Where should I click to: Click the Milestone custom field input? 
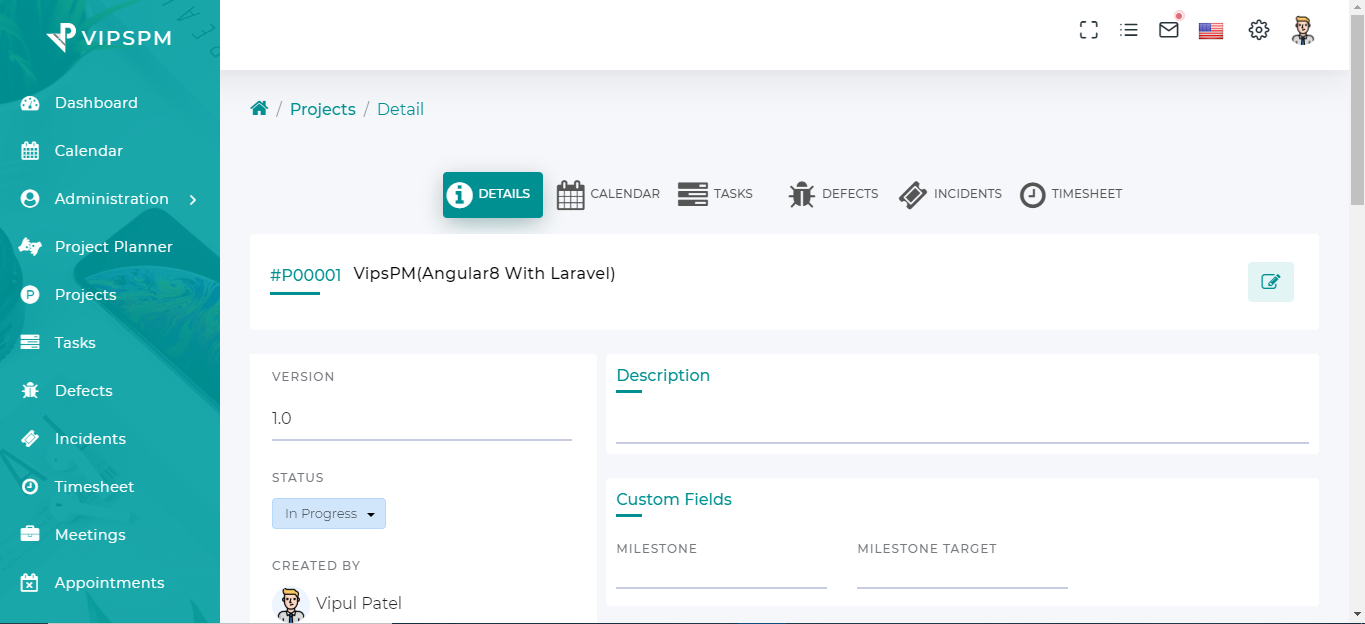pos(721,580)
